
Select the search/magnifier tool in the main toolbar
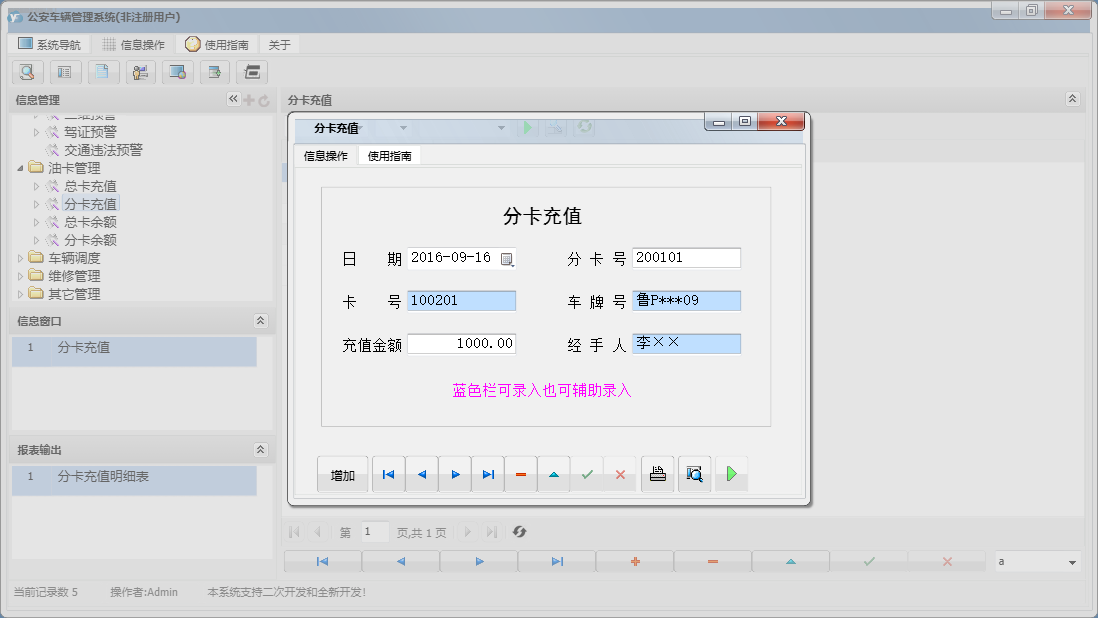[27, 72]
